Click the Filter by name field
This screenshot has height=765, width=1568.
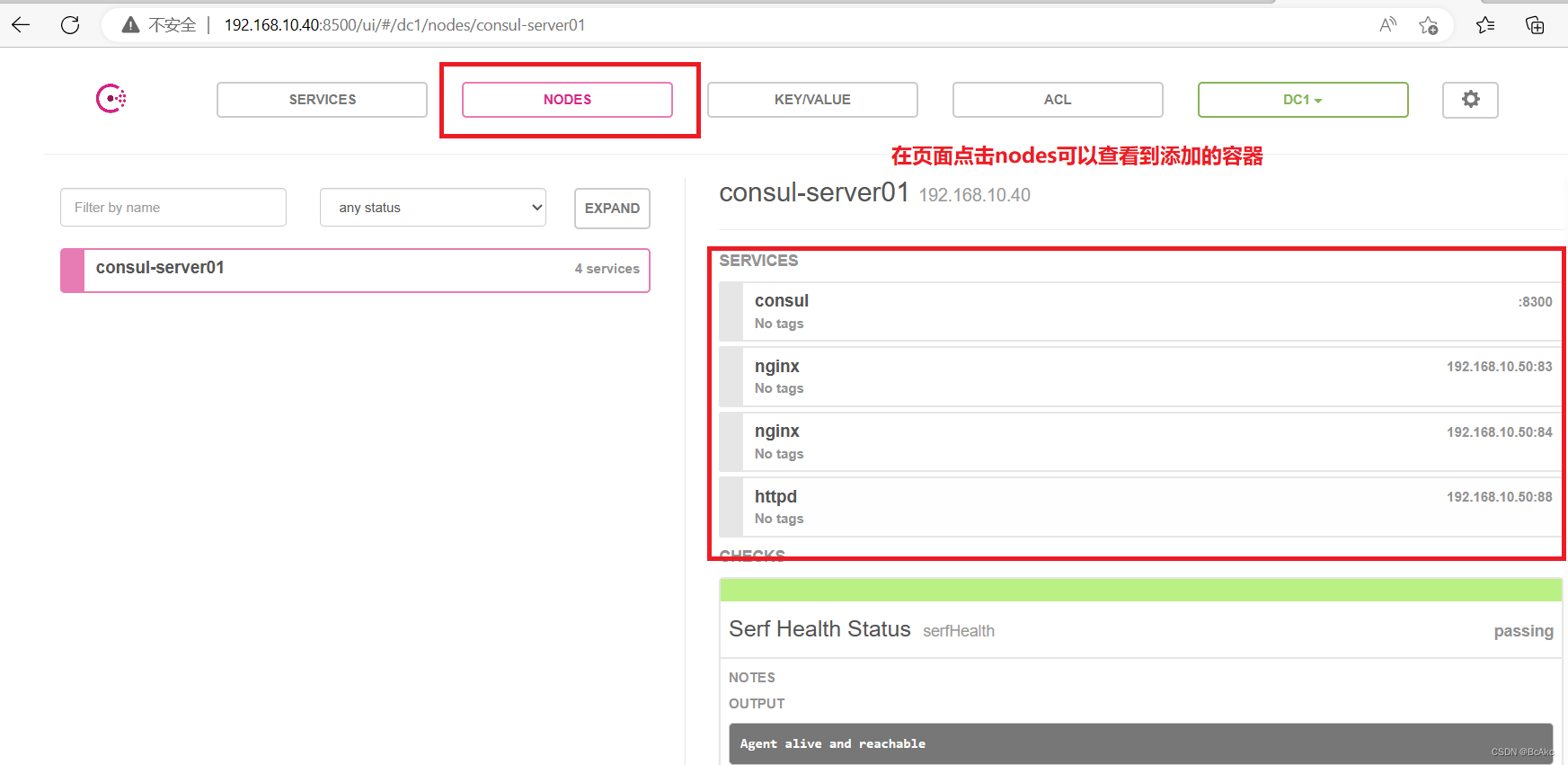(173, 208)
